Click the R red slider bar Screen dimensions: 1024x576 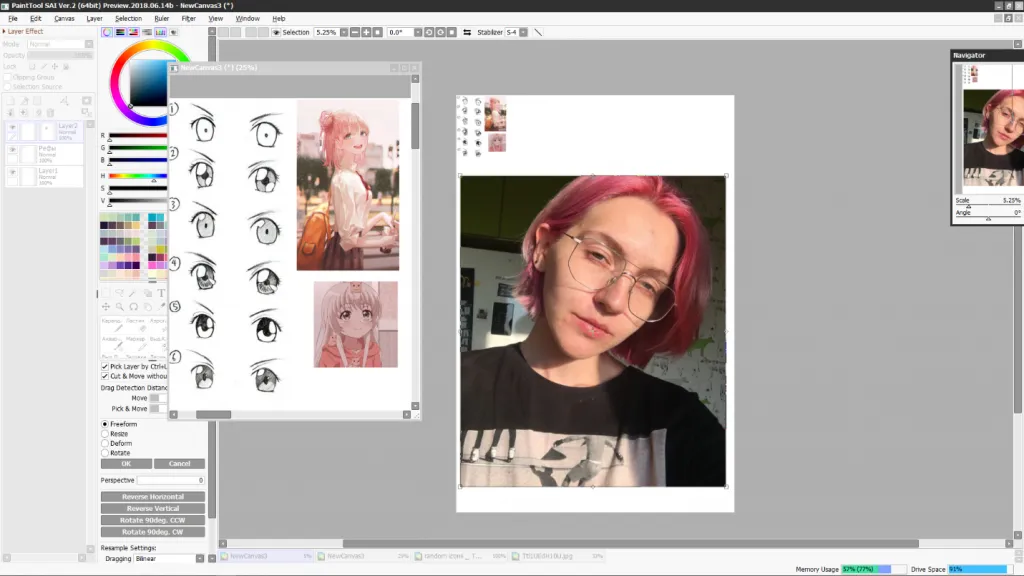pyautogui.click(x=137, y=135)
